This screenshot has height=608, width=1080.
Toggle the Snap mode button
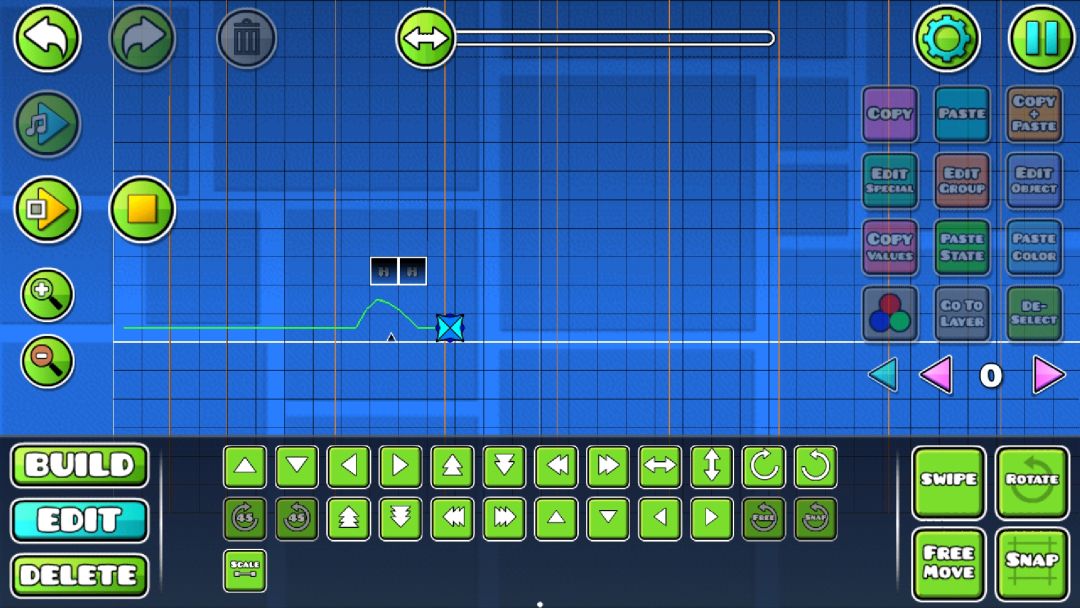coord(1032,565)
